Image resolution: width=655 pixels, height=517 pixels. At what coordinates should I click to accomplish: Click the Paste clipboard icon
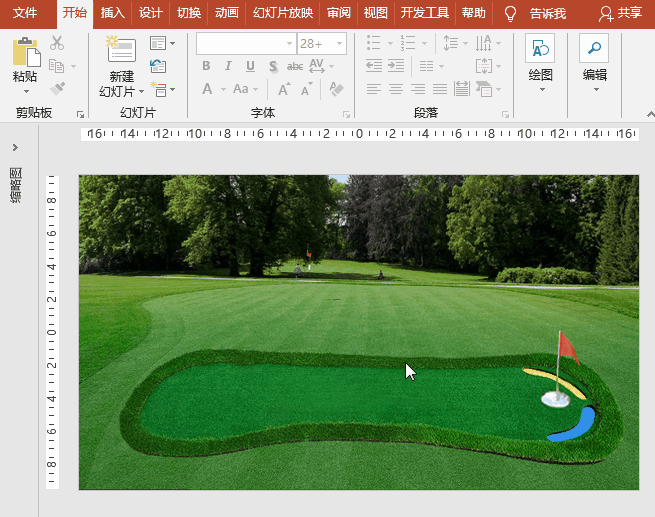point(26,52)
